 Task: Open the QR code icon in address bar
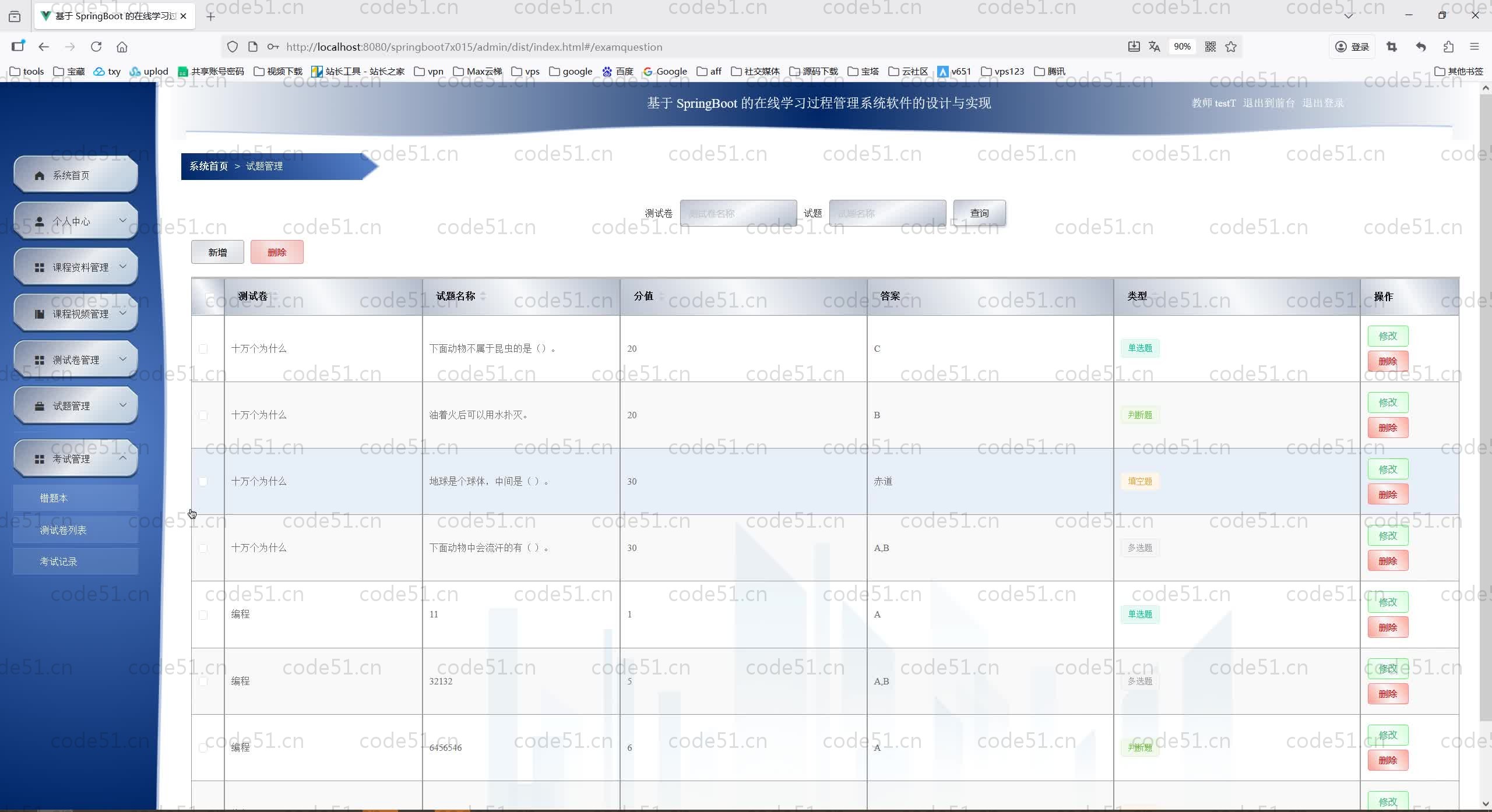click(1210, 47)
